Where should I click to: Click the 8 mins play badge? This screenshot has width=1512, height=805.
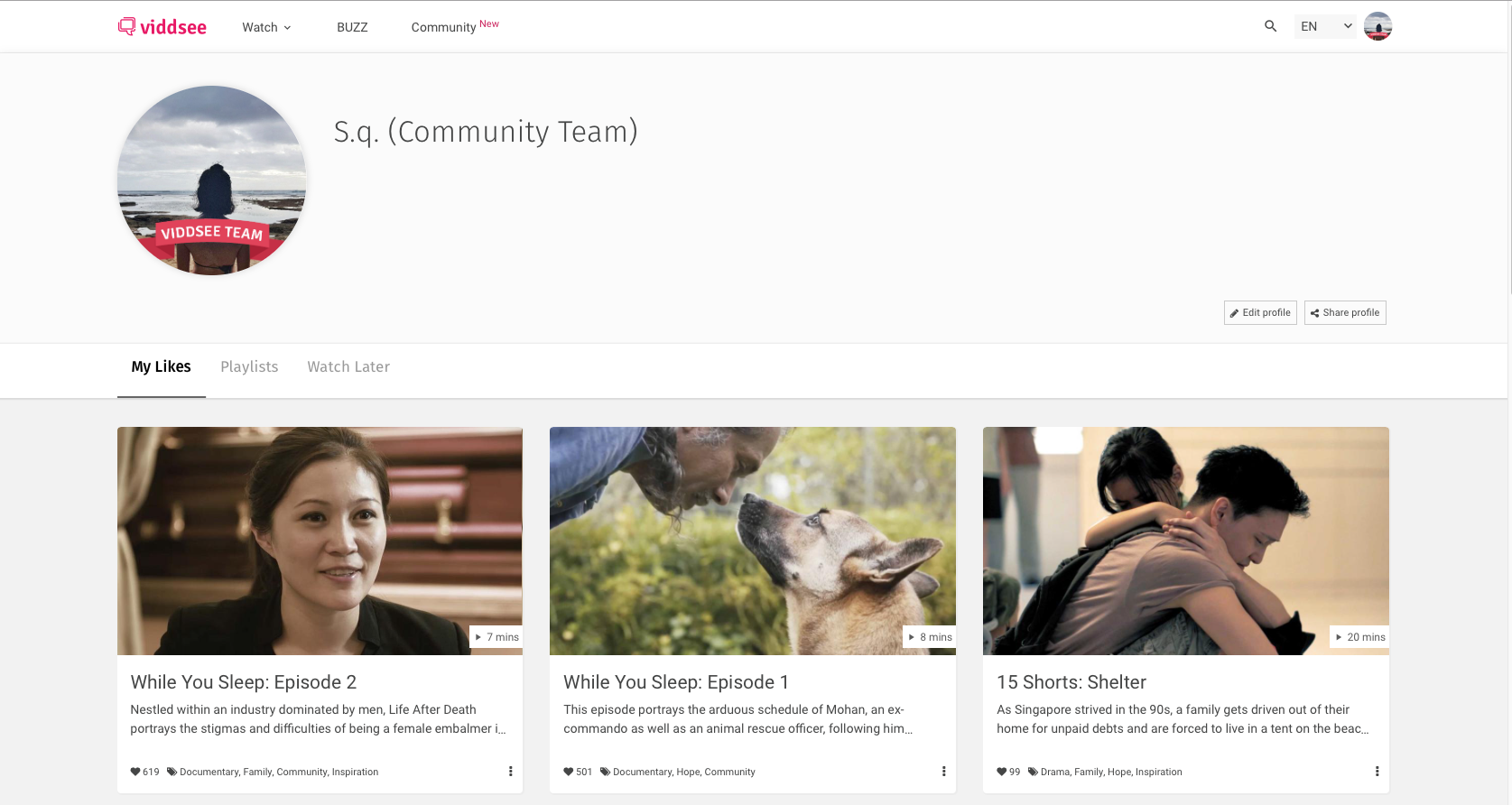pyautogui.click(x=930, y=637)
